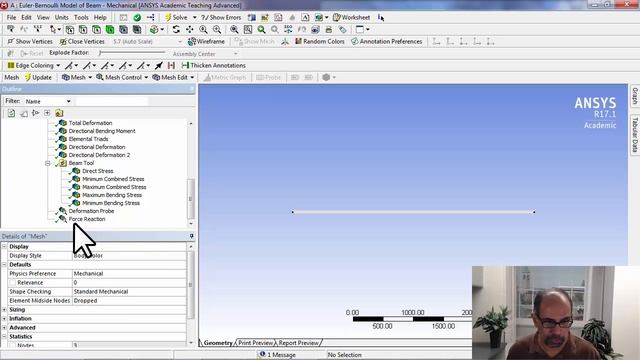Screen dimensions: 640x360
Task: Select Direct Stress under Beam Tool
Action: coord(98,171)
